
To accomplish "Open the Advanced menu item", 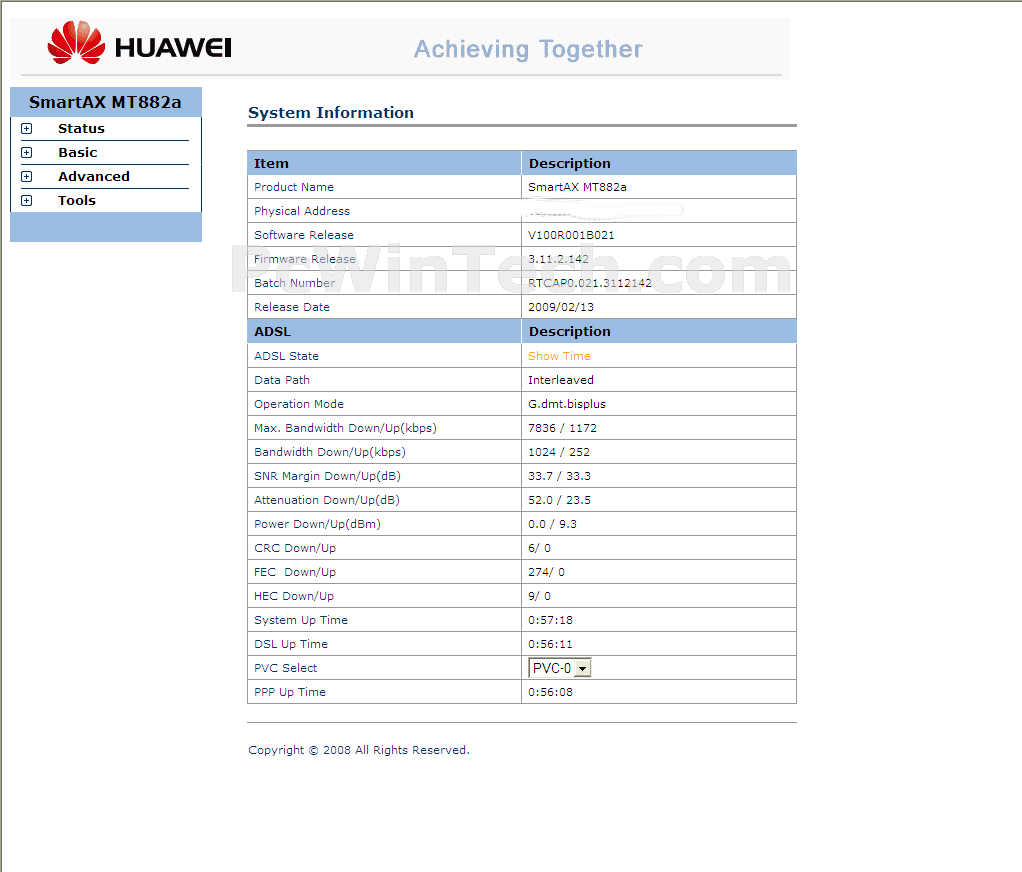I will [x=94, y=177].
